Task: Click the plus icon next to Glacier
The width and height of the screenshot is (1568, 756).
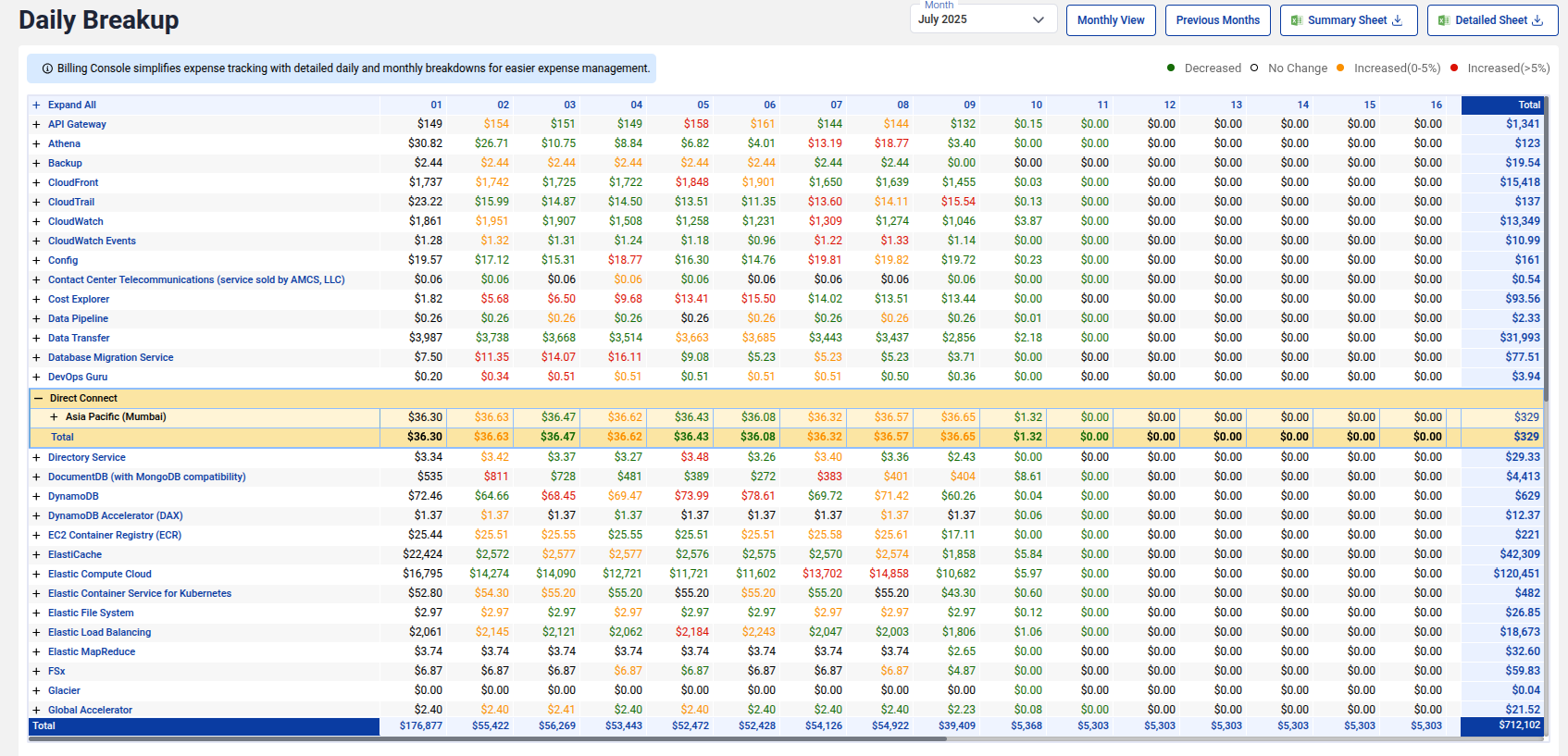Action: point(37,691)
